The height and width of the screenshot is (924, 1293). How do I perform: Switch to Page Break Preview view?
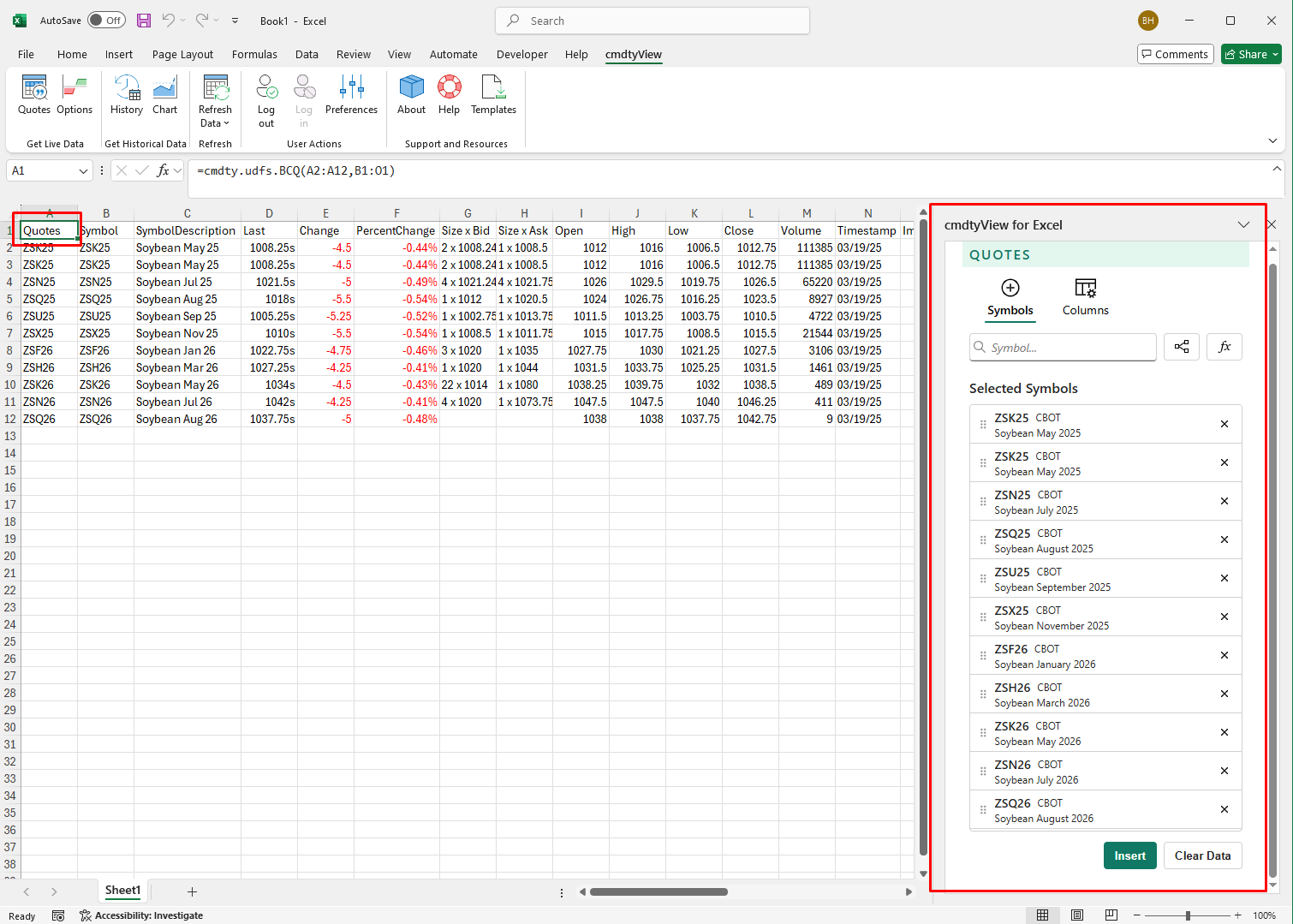click(x=1111, y=915)
